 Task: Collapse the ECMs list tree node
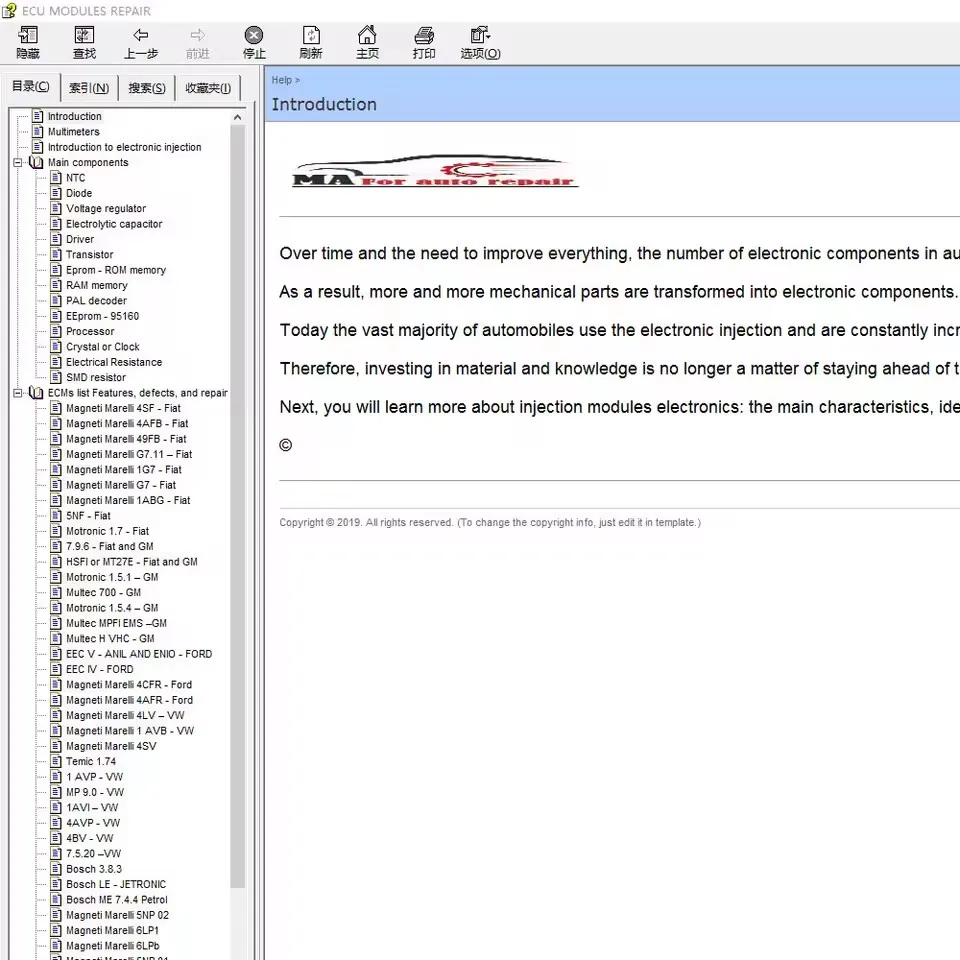[x=18, y=393]
